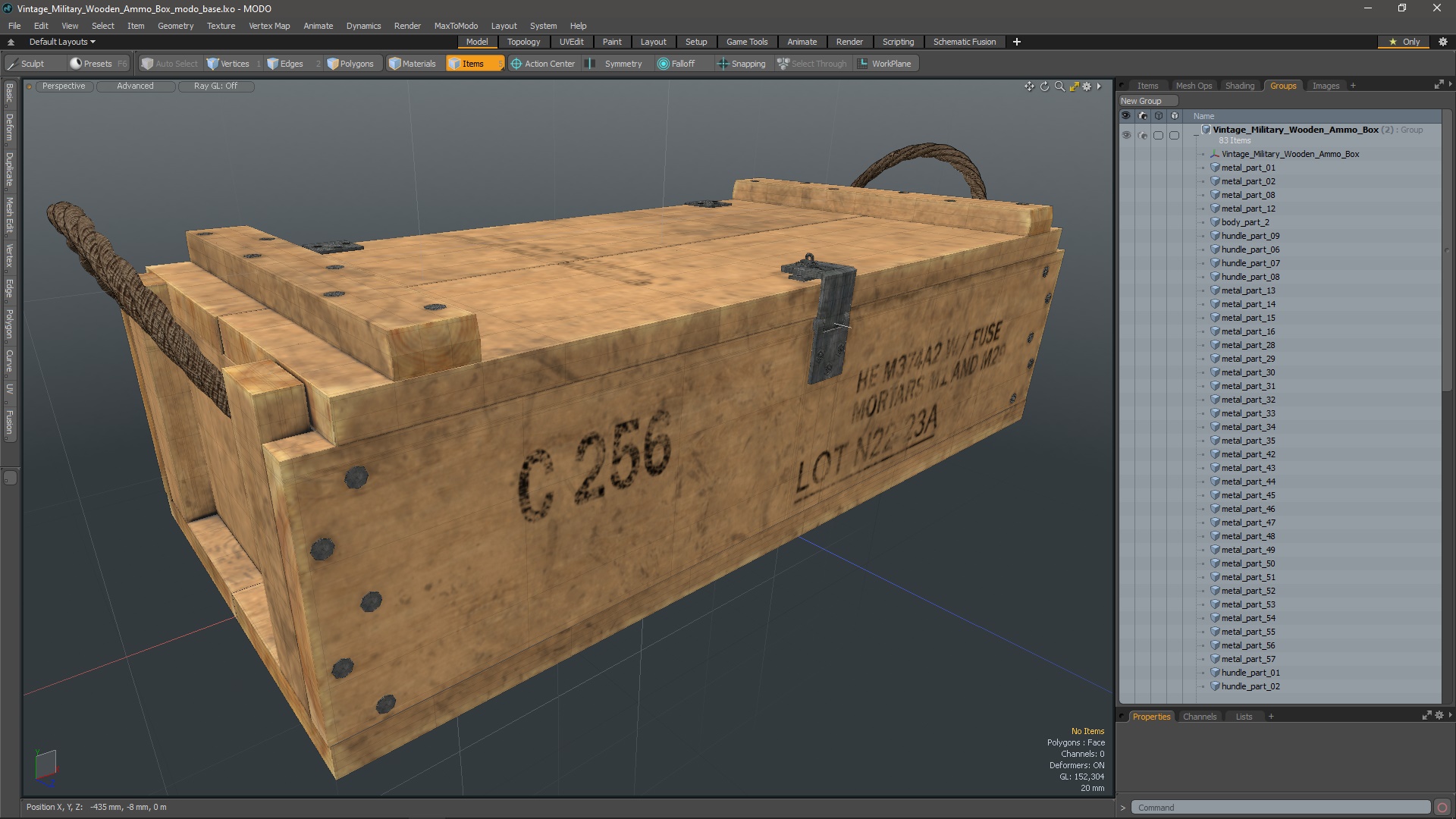The width and height of the screenshot is (1456, 819).
Task: Open the Presets browser
Action: [98, 64]
